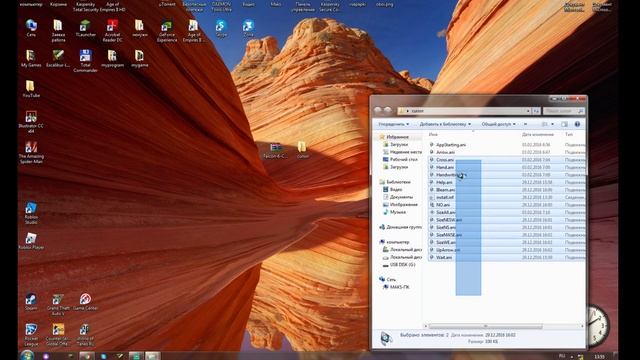Viewport: 640px width, 360px height.
Task: Toggle the Explorer preview pane button
Action: click(564, 124)
